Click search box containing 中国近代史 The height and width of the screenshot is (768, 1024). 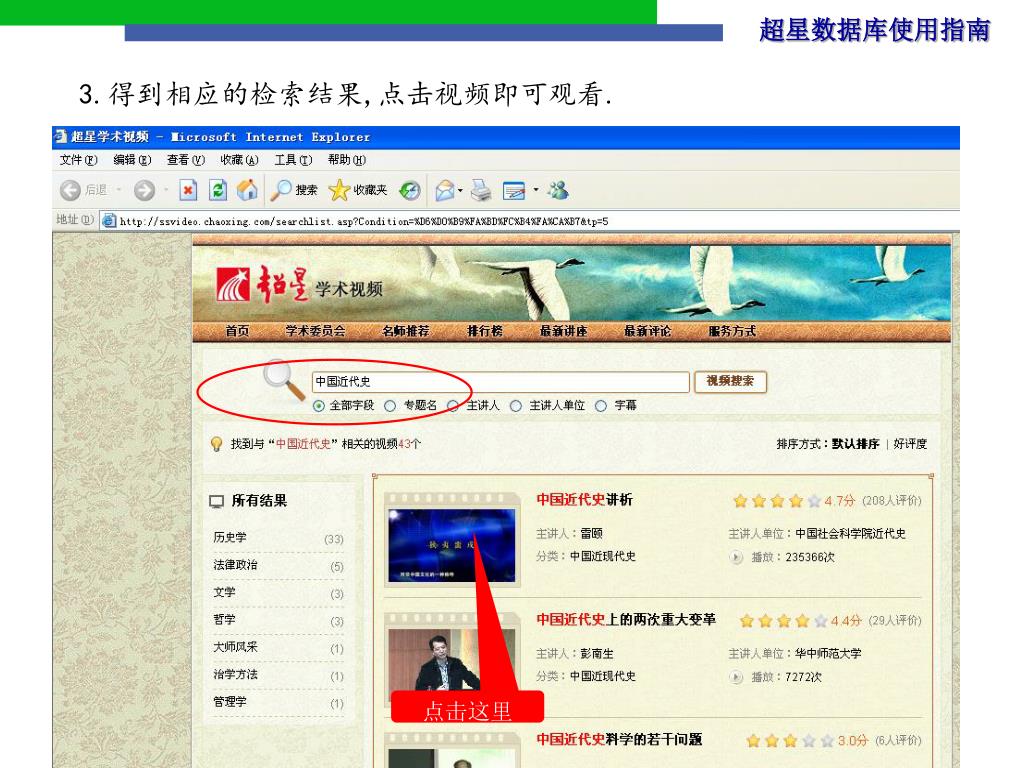(500, 381)
